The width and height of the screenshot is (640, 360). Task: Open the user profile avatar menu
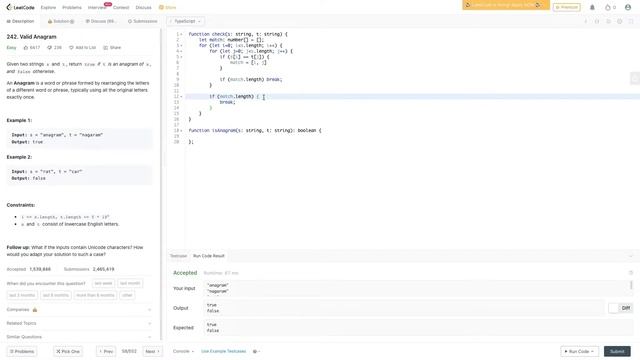tap(628, 7)
